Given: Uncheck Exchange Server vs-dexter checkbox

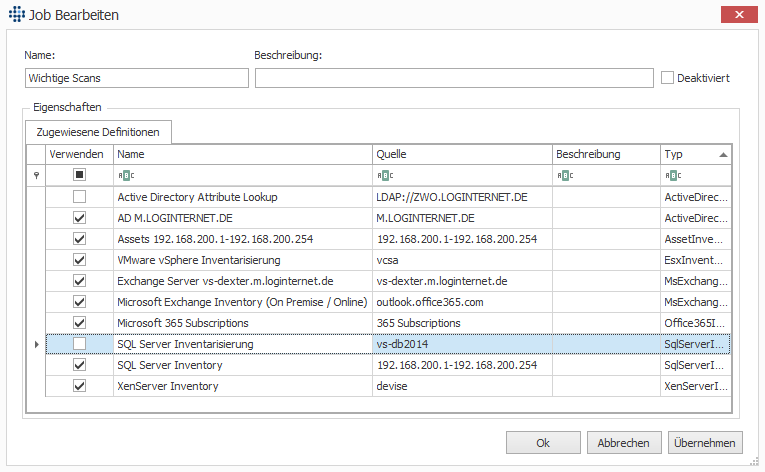Looking at the screenshot, I should click(79, 281).
